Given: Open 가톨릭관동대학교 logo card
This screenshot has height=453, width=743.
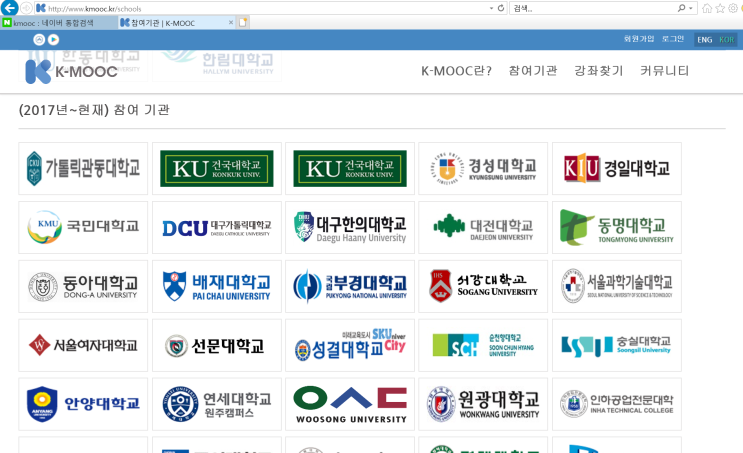Looking at the screenshot, I should pos(83,168).
